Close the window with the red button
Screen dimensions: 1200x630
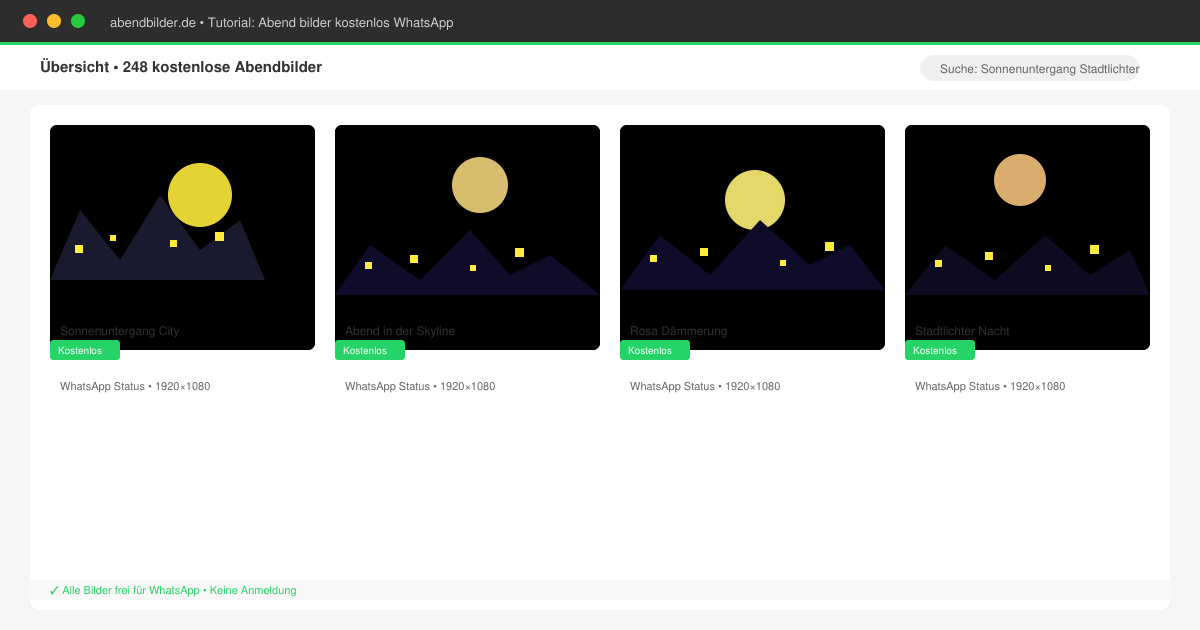point(30,21)
